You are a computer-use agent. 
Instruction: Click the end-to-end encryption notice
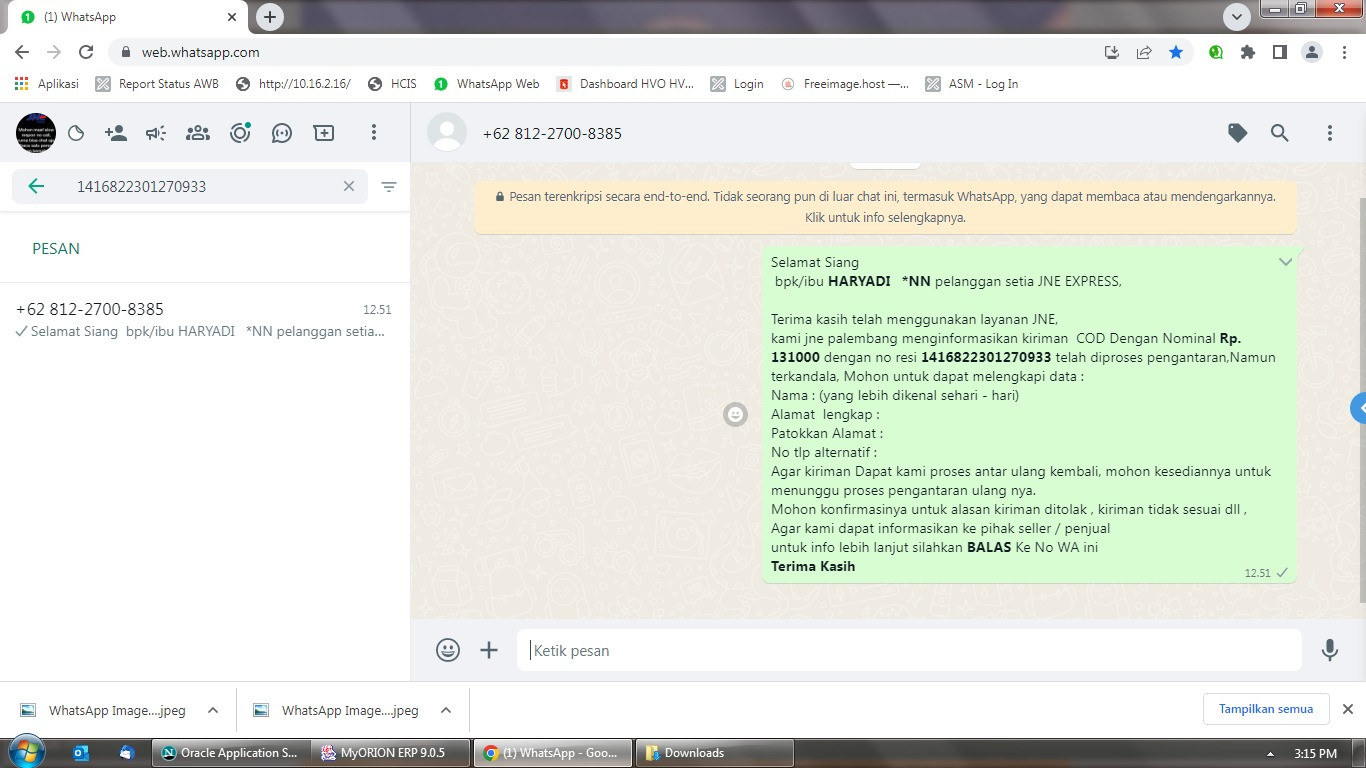(x=885, y=207)
